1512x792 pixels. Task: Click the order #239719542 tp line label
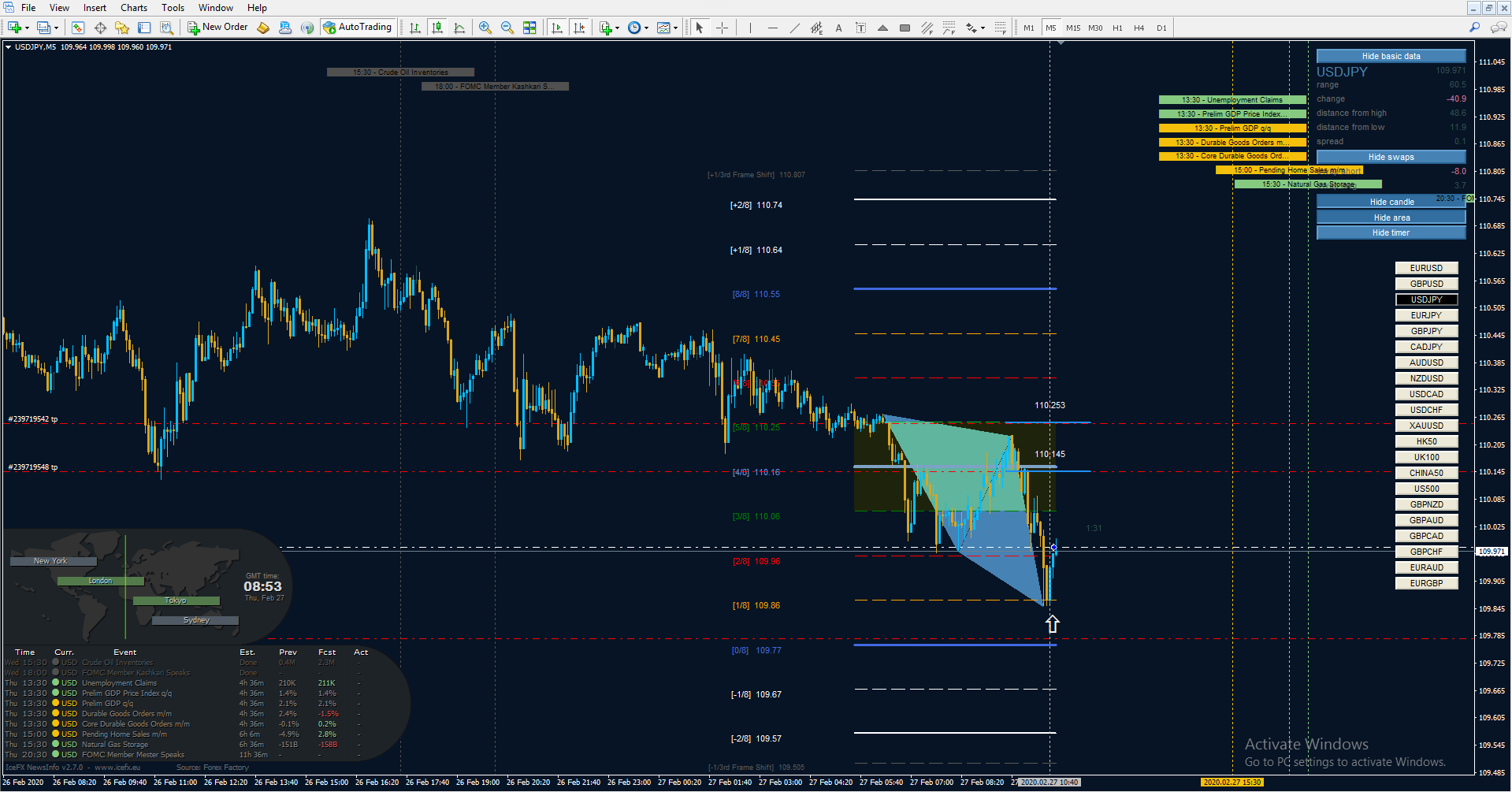tap(33, 419)
